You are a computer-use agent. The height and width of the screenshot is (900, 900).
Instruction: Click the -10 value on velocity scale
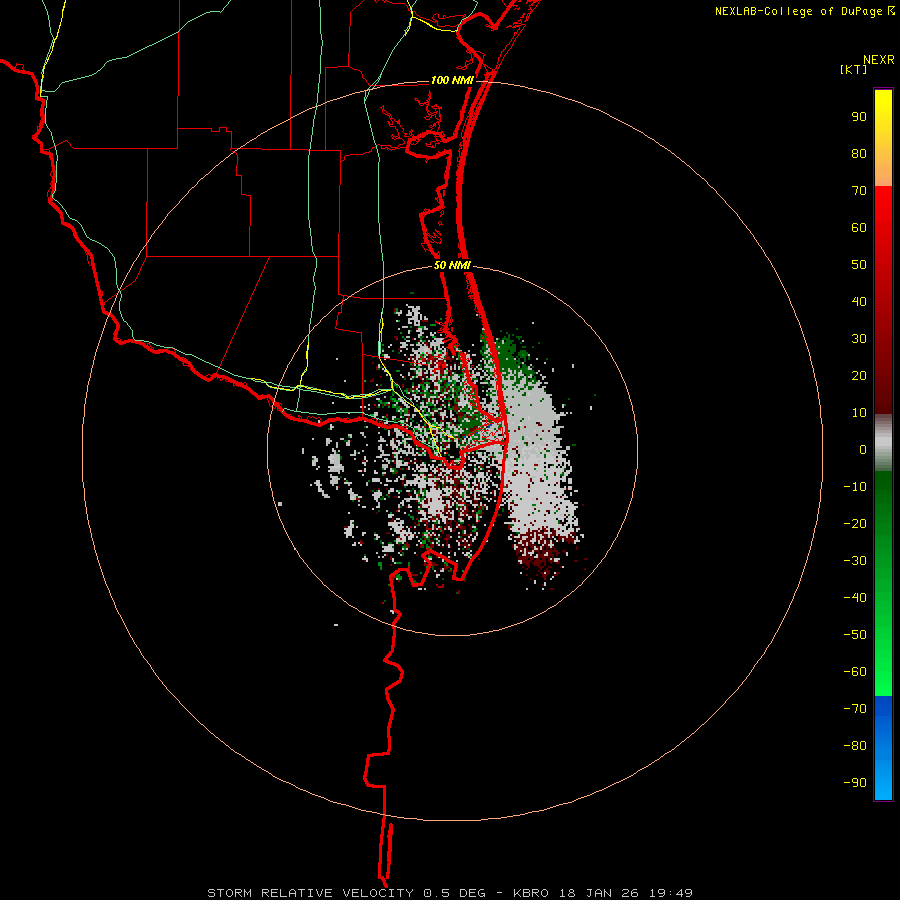point(855,487)
